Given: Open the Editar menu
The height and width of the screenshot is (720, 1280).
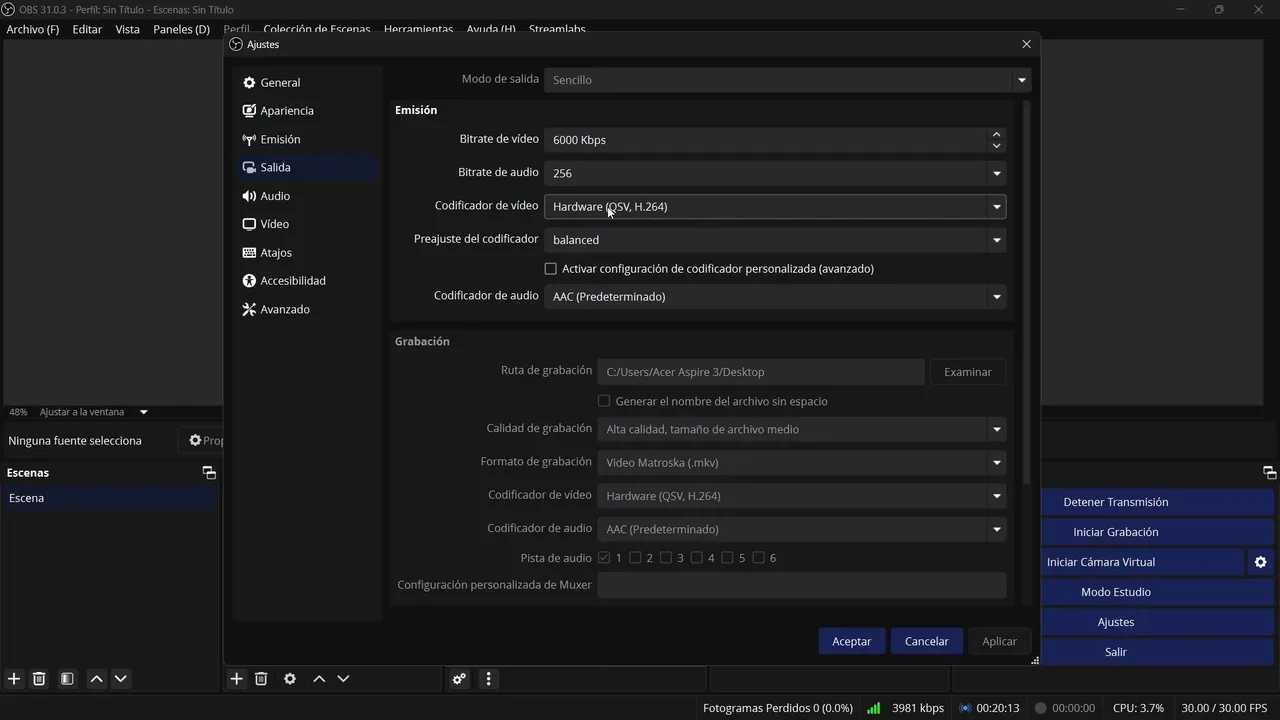Looking at the screenshot, I should pos(87,29).
